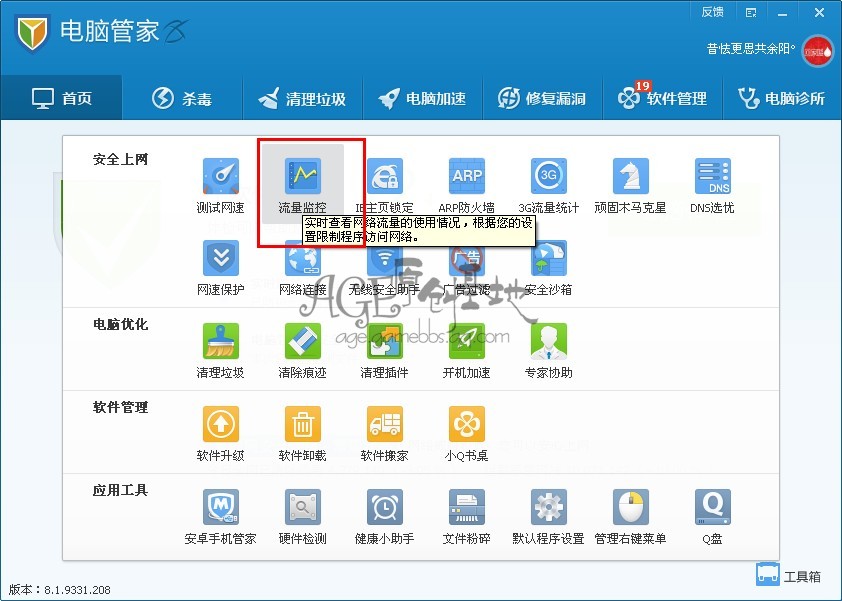Open 专家协助 expert assistance
This screenshot has height=601, width=842.
[548, 351]
